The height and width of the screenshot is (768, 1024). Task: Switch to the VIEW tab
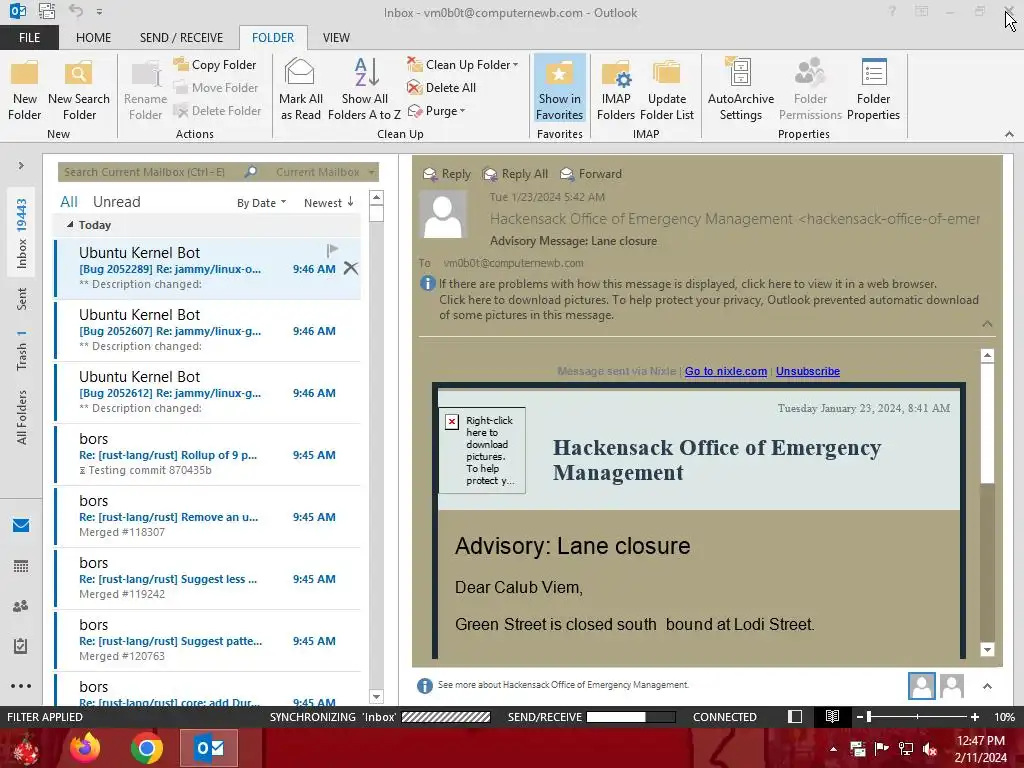[x=336, y=37]
